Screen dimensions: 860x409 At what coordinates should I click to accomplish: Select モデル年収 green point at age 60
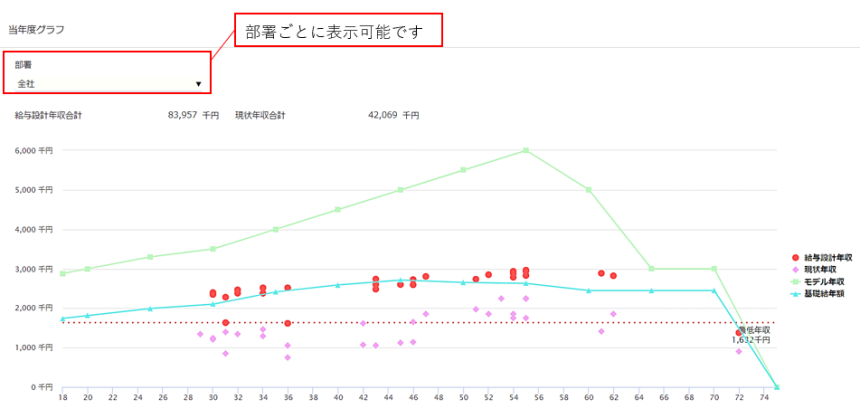coord(589,189)
